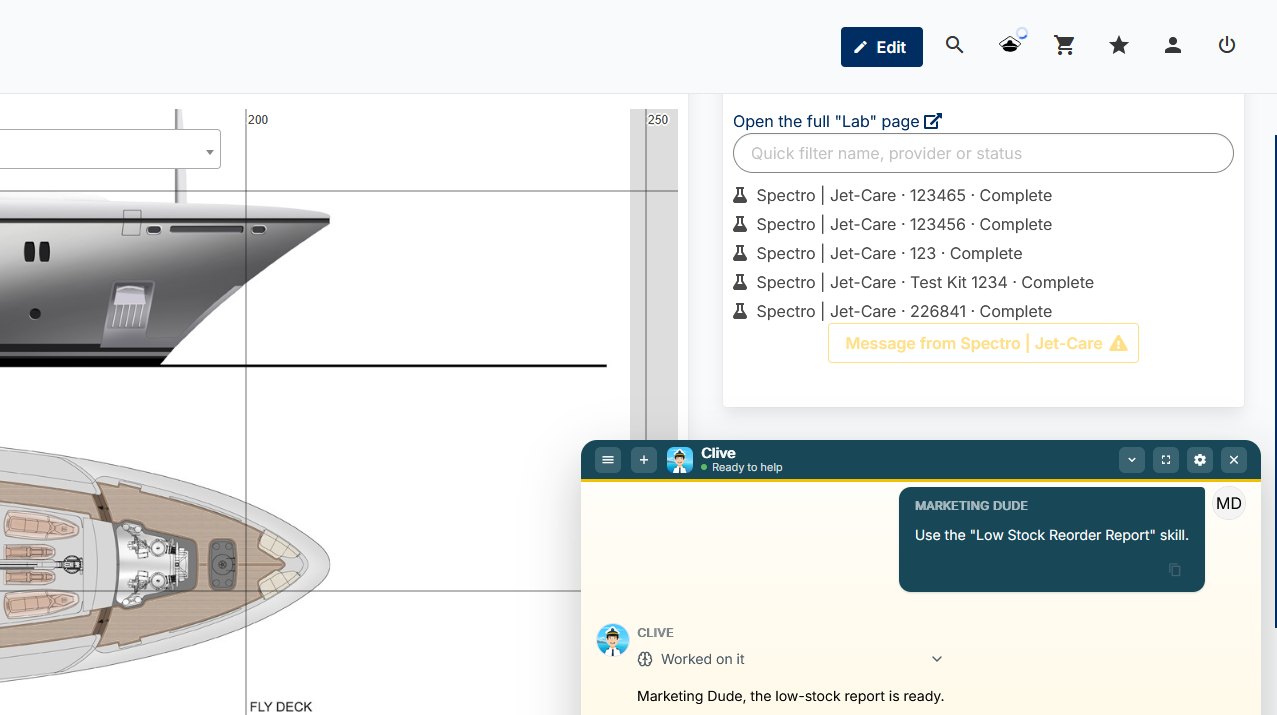The image size is (1277, 715).
Task: Open favorites star icon
Action: click(x=1119, y=45)
